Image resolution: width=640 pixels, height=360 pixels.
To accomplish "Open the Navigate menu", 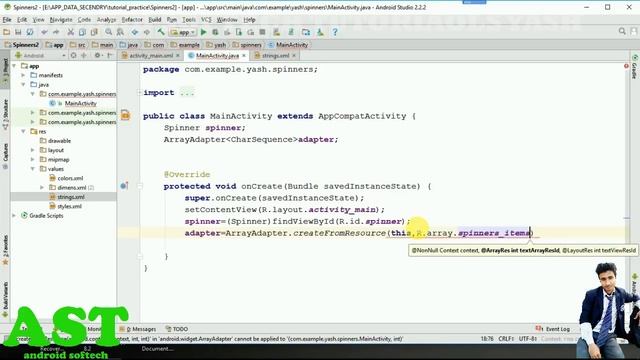I will pyautogui.click(x=61, y=19).
